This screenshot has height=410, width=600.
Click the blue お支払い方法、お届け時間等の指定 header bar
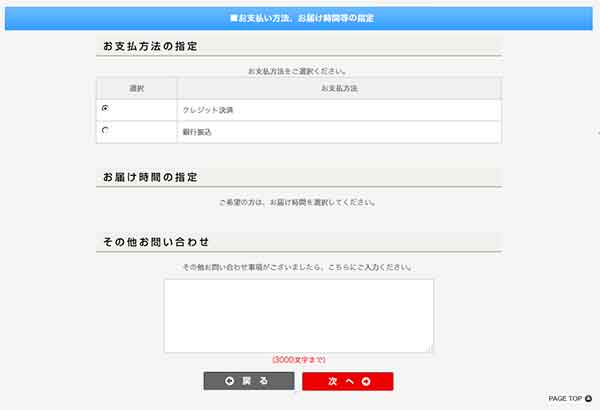tap(300, 18)
